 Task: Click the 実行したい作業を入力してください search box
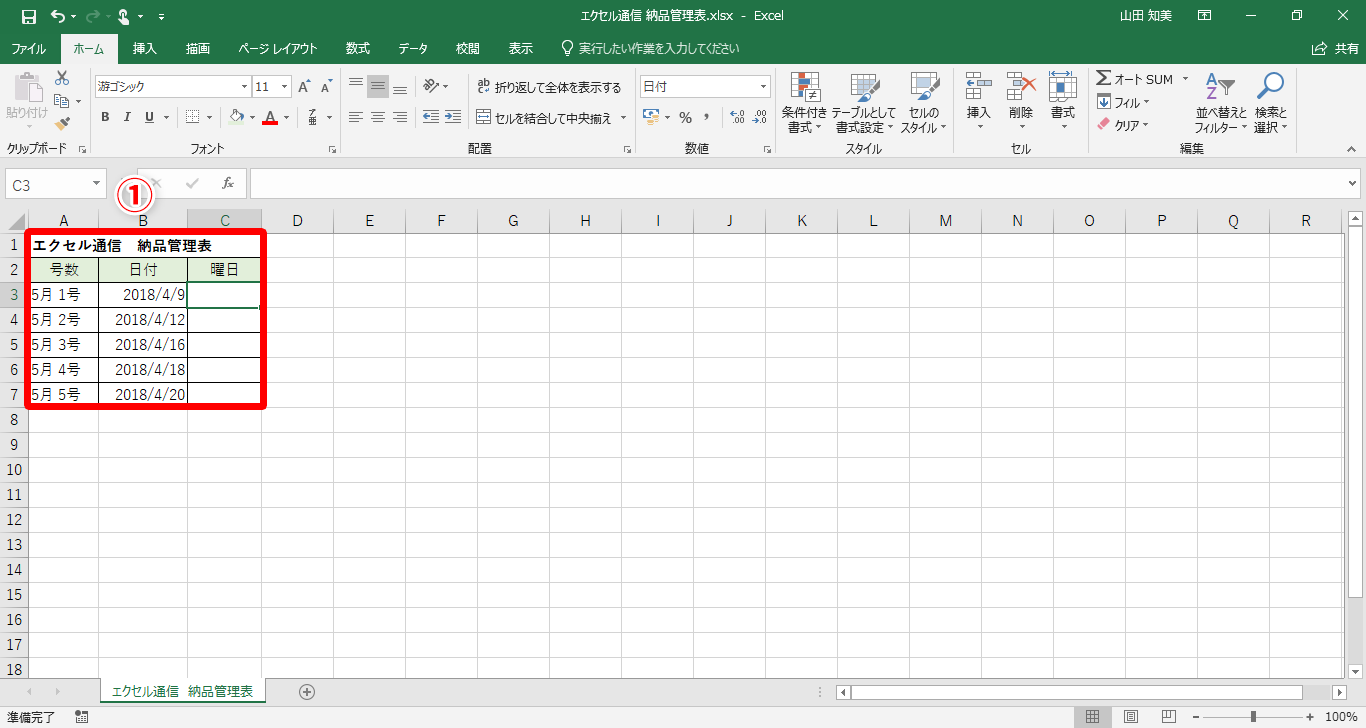(x=650, y=48)
